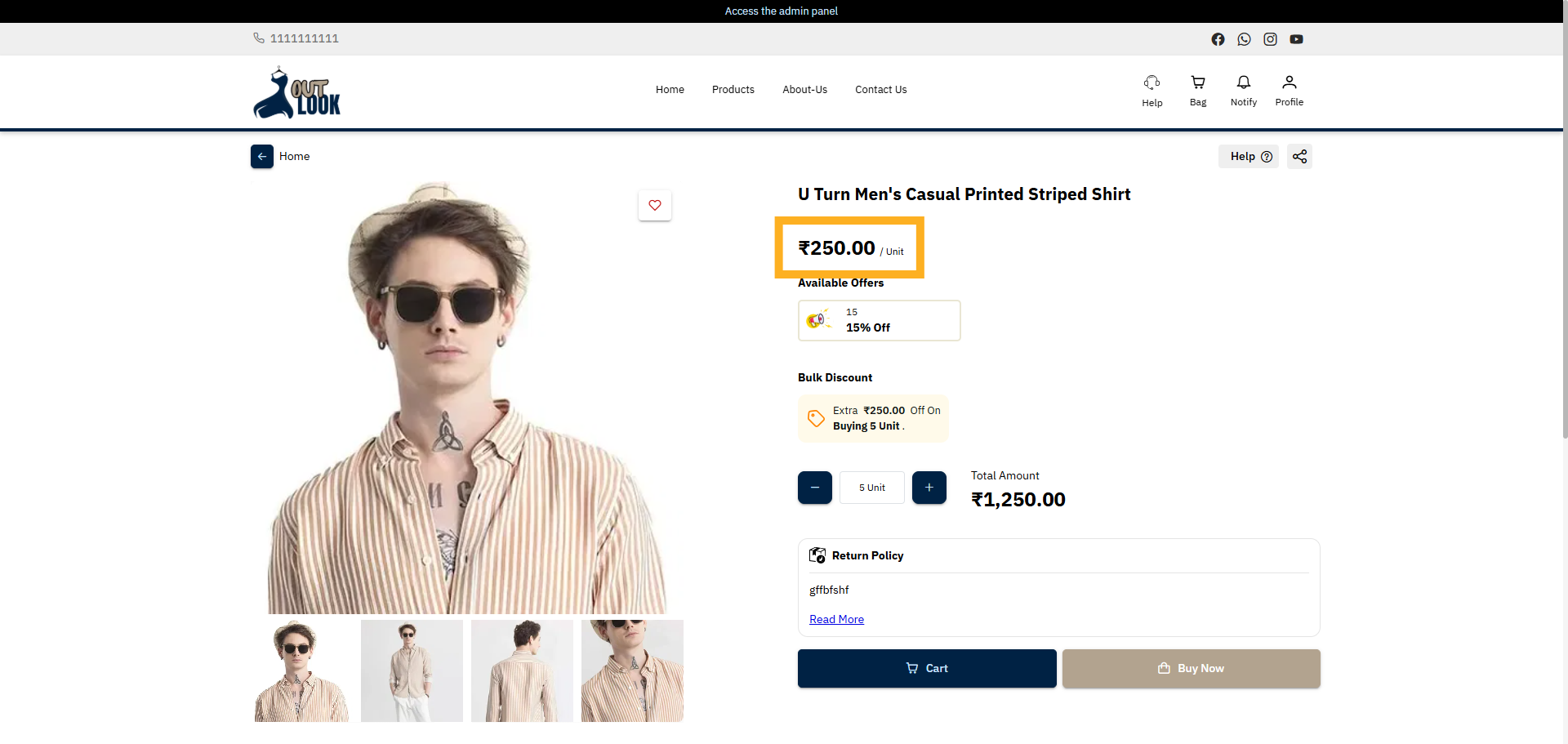Select the Bulk Discount offer card
Image resolution: width=1568 pixels, height=744 pixels.
pos(873,418)
